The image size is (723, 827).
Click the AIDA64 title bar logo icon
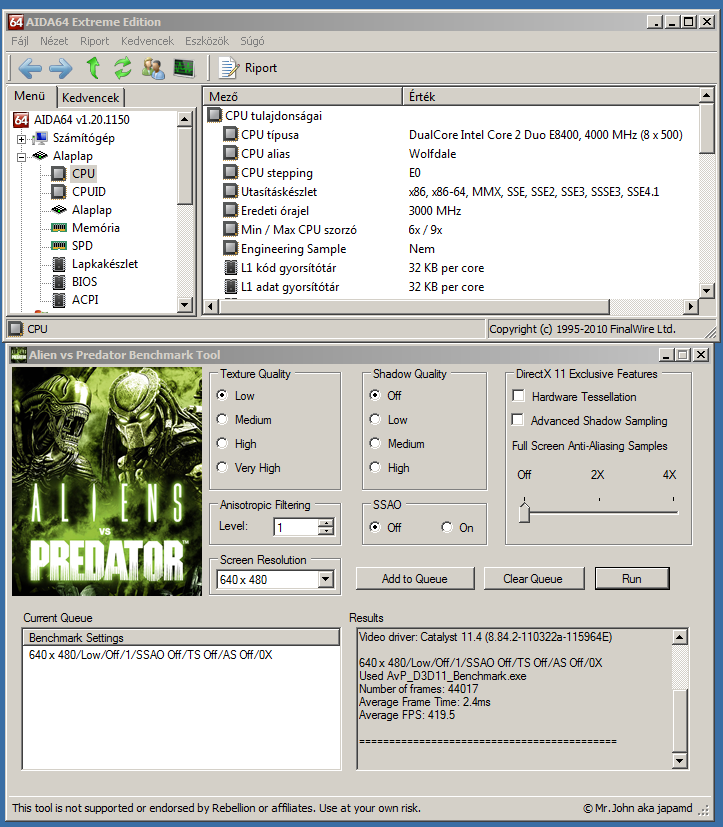pos(16,22)
